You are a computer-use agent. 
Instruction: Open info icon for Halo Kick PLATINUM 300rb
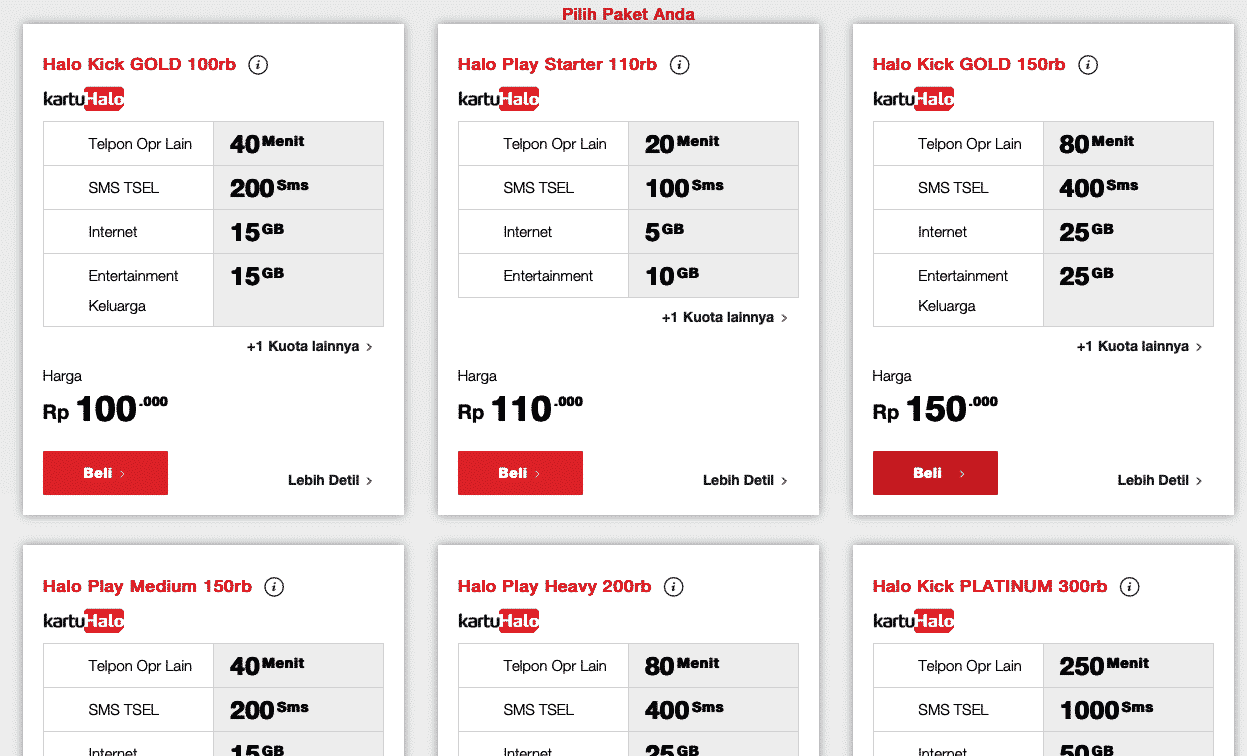point(1129,587)
